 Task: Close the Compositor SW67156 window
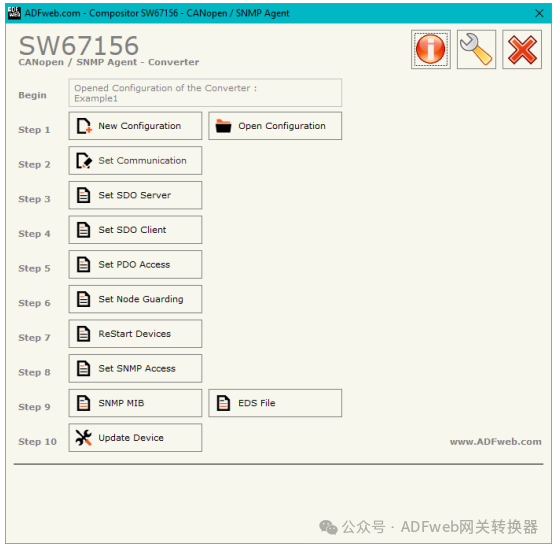539,13
